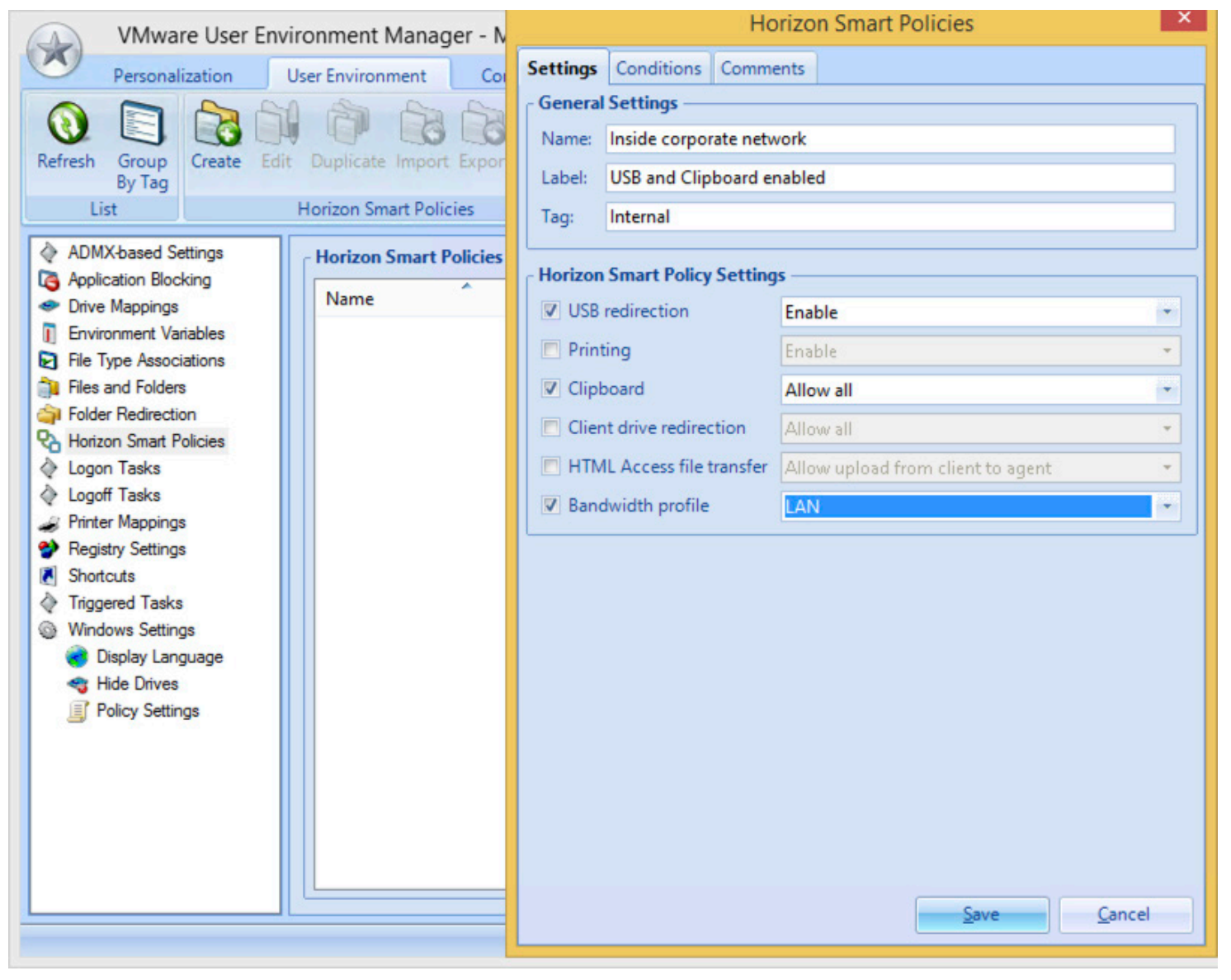Check the Client drive redirection option
Viewport: 1231px width, 980px height.
point(550,427)
